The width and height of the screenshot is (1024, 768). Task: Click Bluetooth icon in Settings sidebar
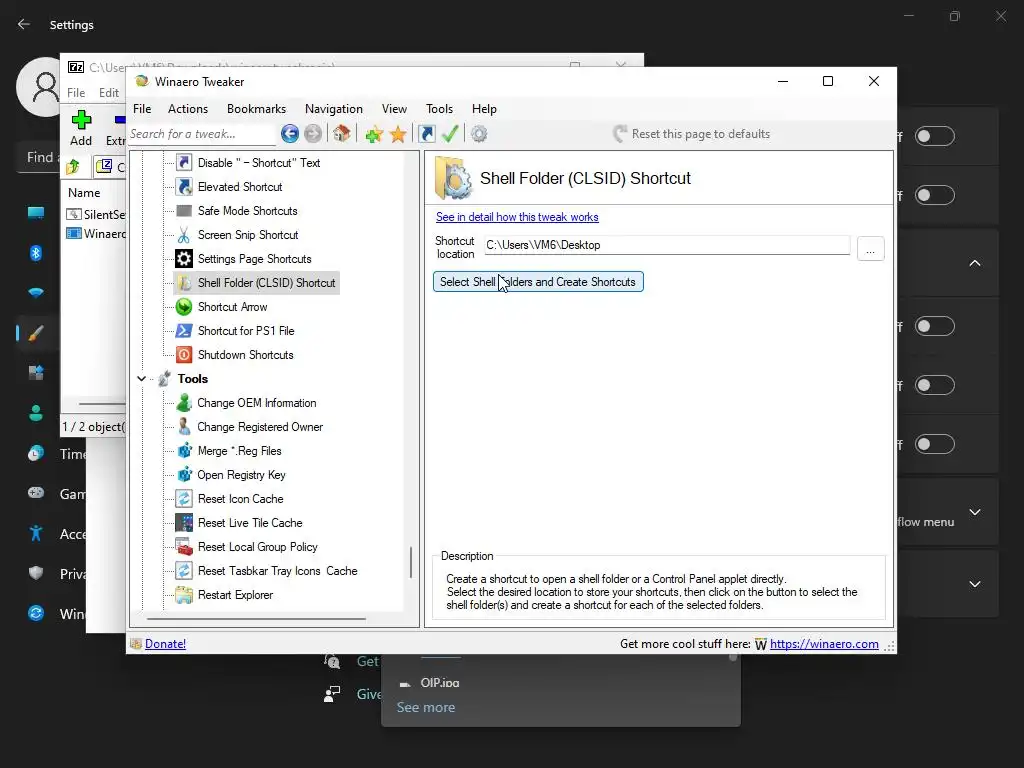36,253
